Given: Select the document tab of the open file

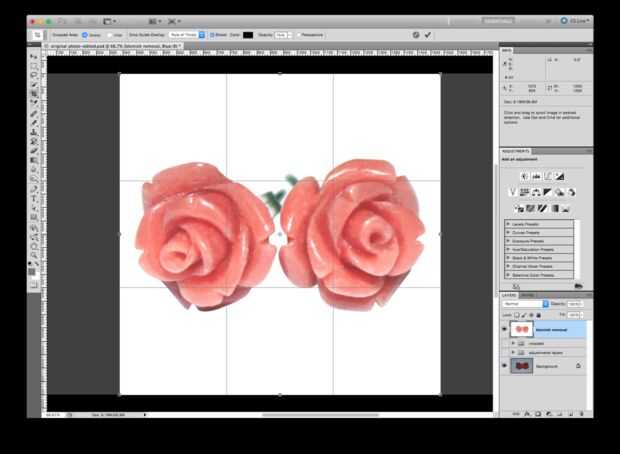Looking at the screenshot, I should (x=113, y=46).
